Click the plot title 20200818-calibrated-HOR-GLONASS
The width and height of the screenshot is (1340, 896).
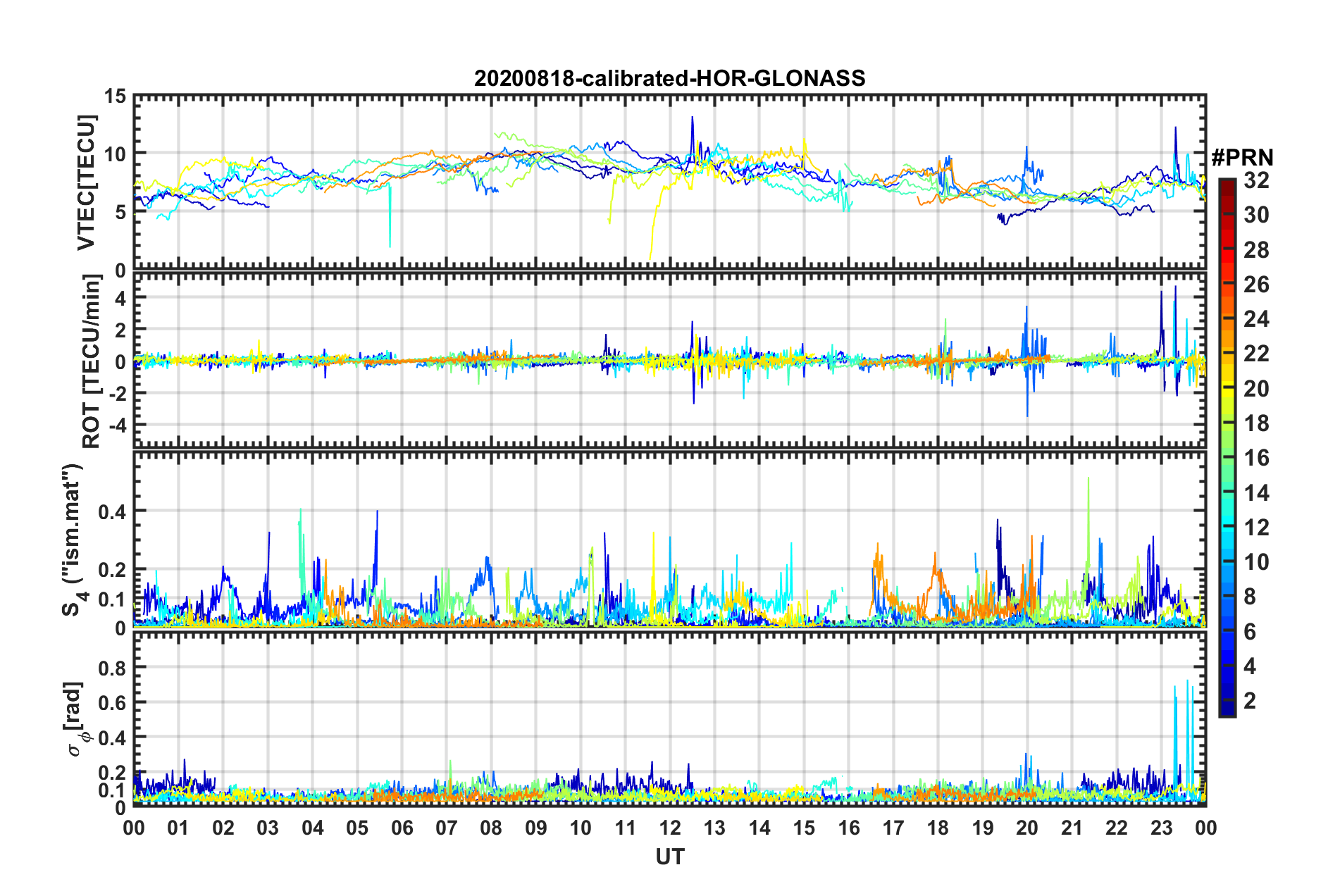669,78
